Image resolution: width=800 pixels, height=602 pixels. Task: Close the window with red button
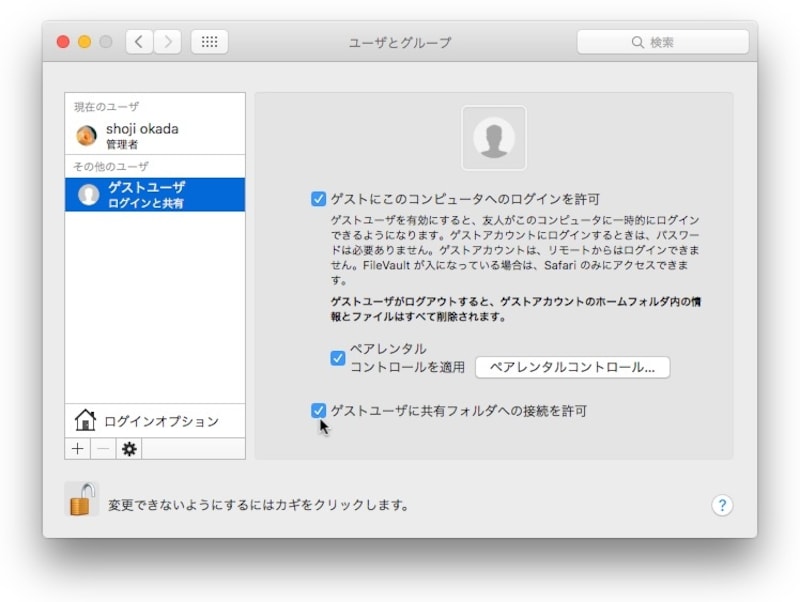63,42
